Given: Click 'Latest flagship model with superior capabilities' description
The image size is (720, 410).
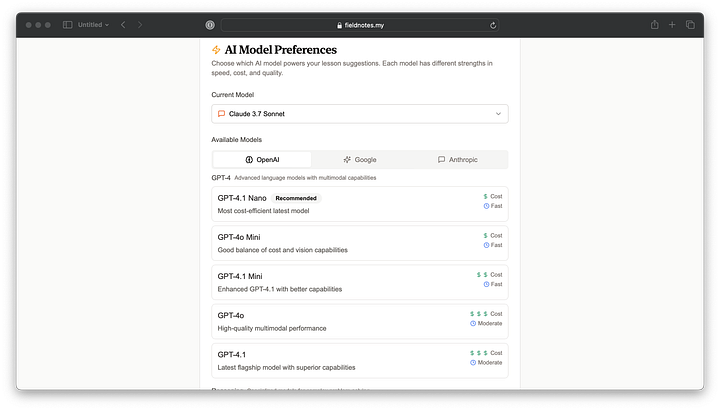Looking at the screenshot, I should [286, 367].
